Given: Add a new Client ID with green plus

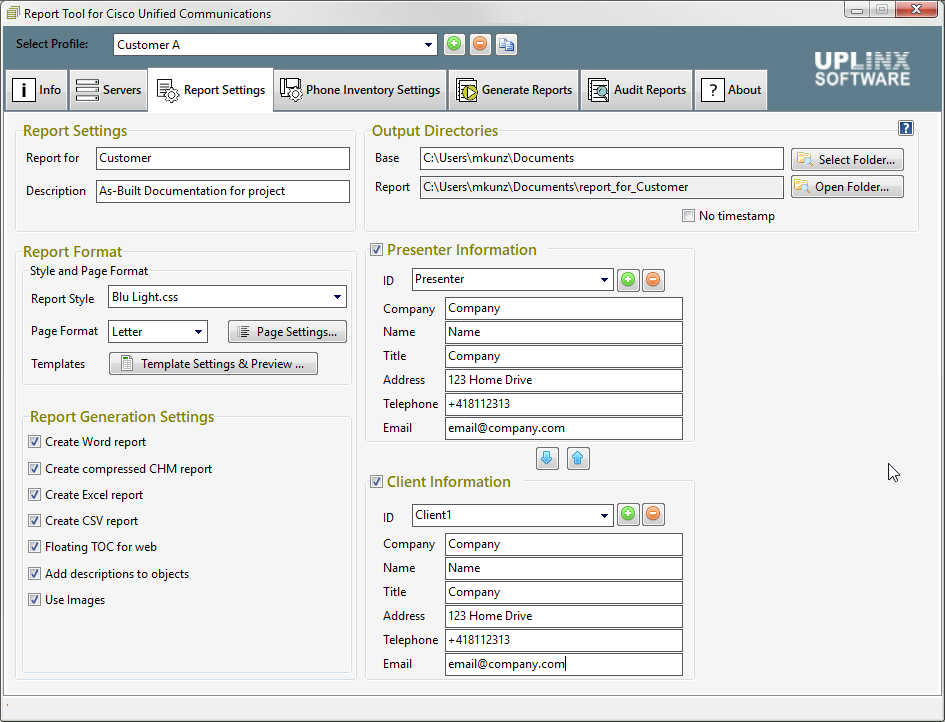Looking at the screenshot, I should tap(628, 514).
